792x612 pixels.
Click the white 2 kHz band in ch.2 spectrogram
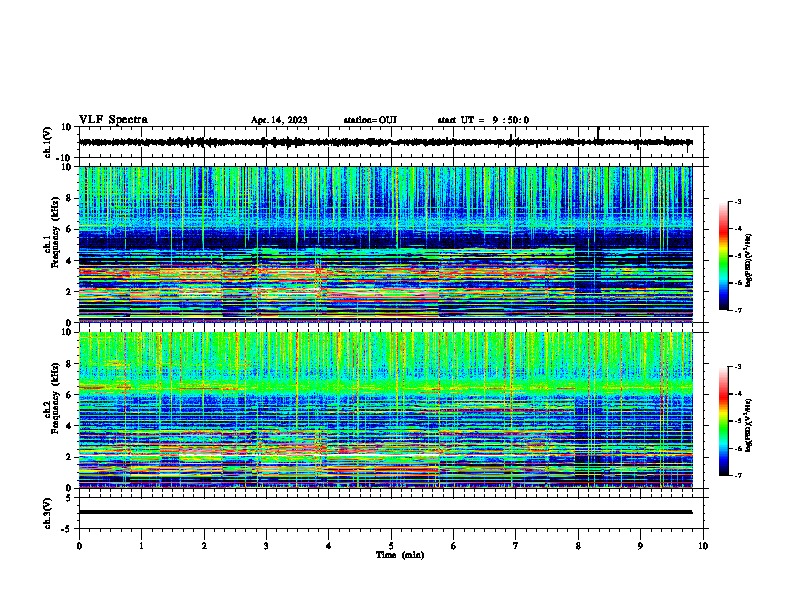click(308, 457)
